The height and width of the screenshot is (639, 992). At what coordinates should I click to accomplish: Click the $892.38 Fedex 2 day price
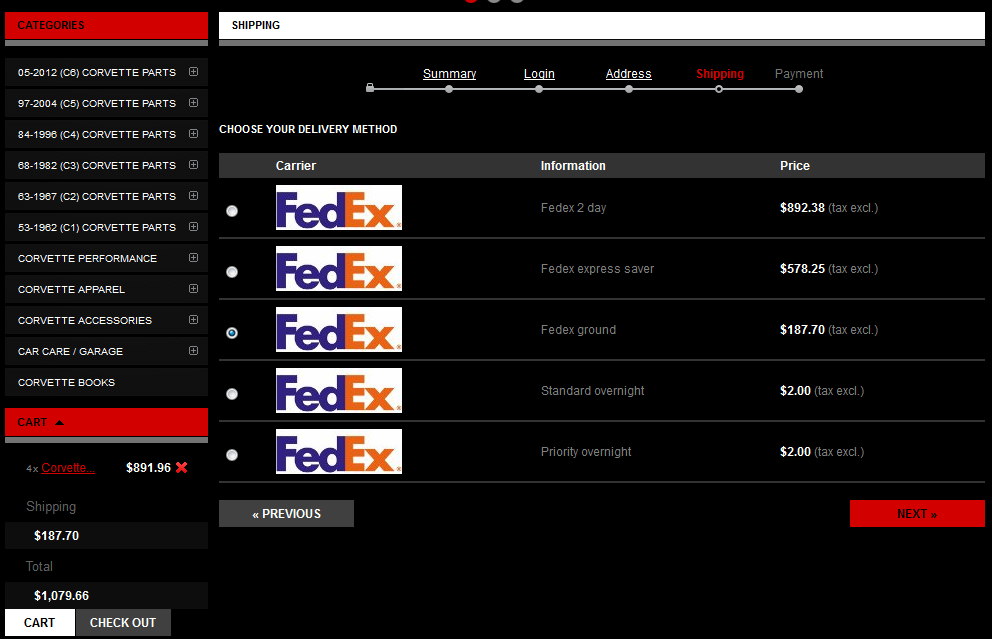tap(802, 208)
